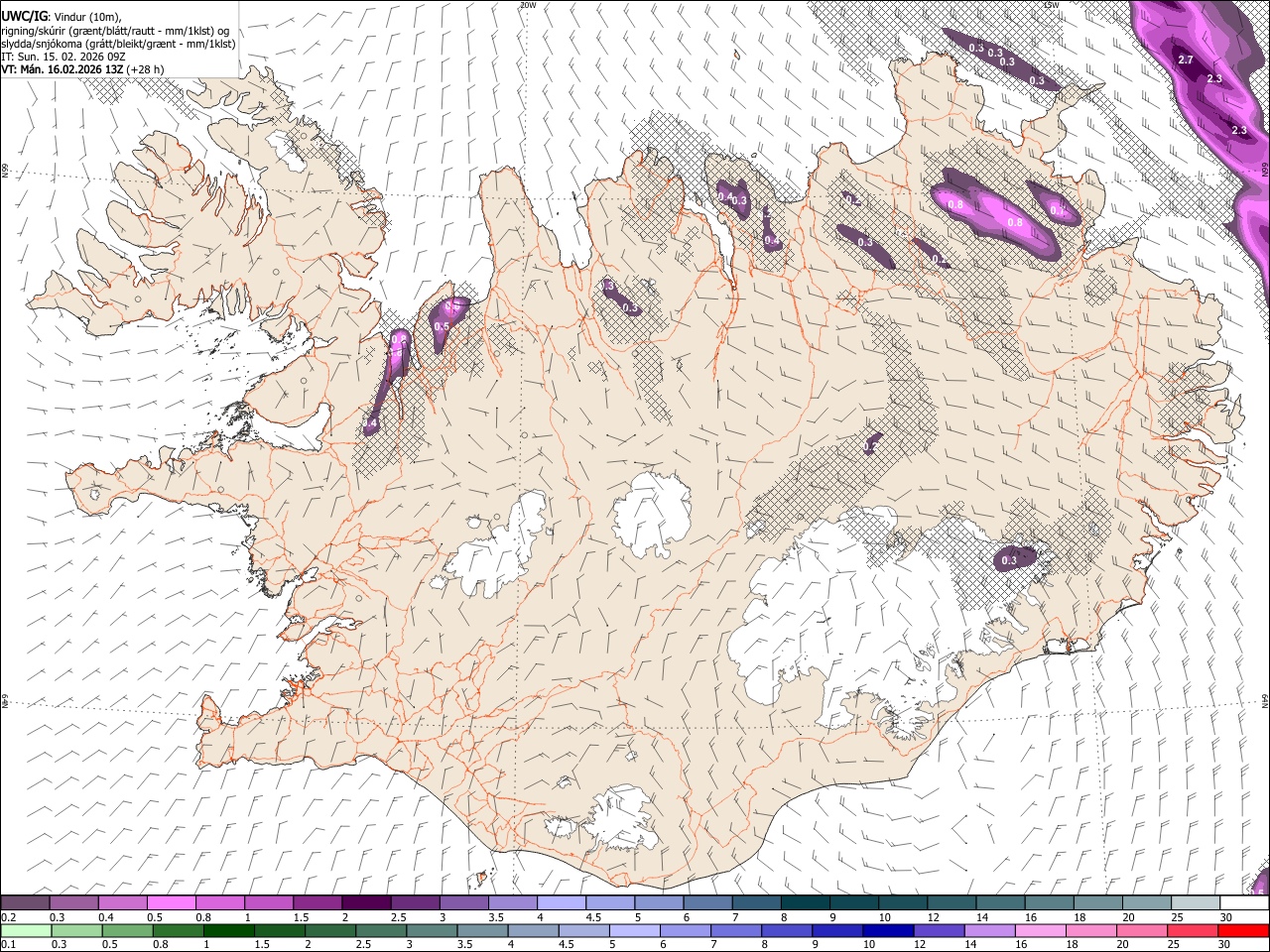Click the 2.7 precipitation value on the map
Viewport: 1270px width, 952px height.
coord(1186,60)
